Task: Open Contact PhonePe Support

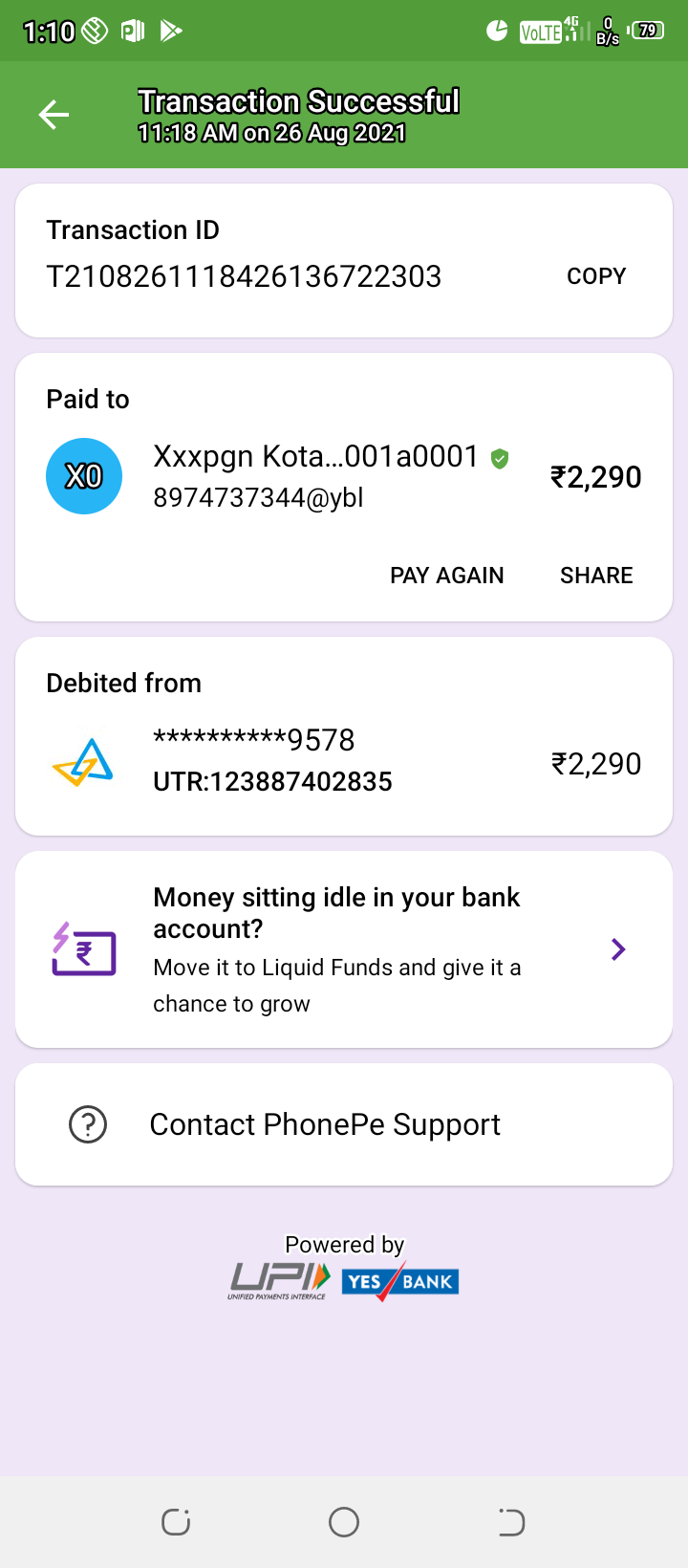Action: (x=325, y=1124)
